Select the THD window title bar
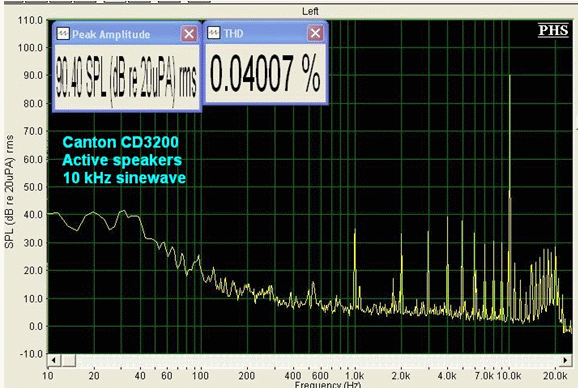Screen dimensions: 578x388 coord(265,33)
